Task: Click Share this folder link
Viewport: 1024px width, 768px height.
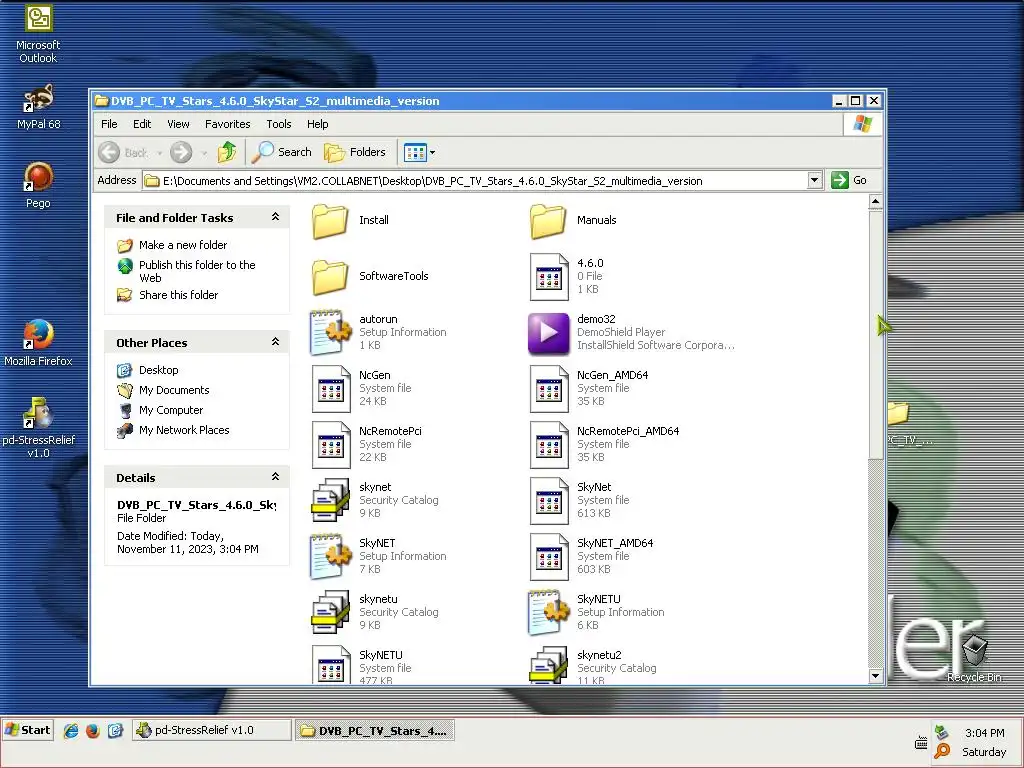Action: (178, 295)
